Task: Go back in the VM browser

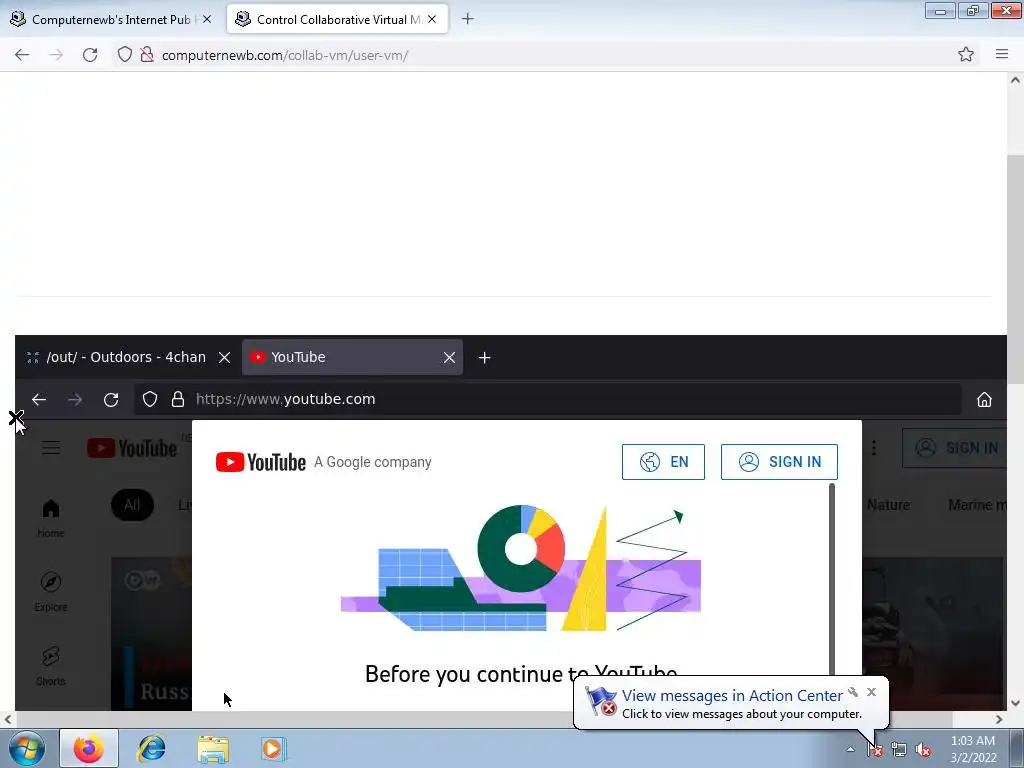Action: [x=39, y=399]
